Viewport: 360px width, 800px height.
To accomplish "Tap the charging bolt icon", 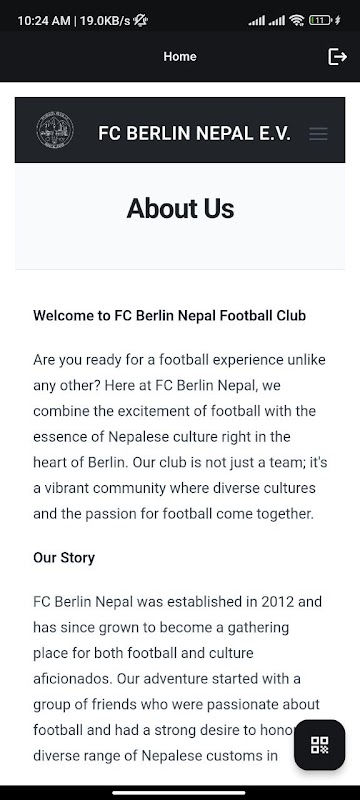I will click(338, 20).
